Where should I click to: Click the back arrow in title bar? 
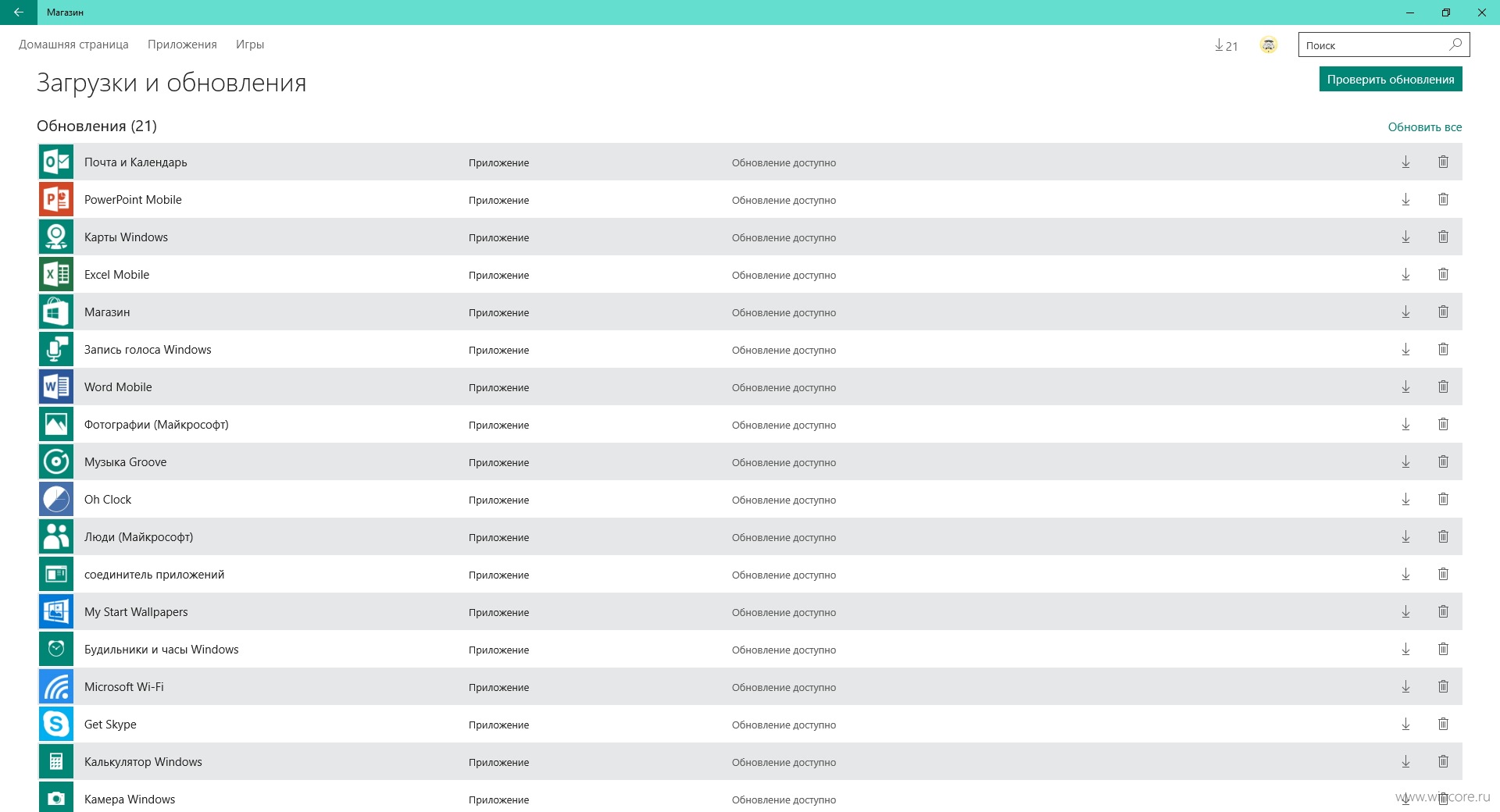[19, 12]
